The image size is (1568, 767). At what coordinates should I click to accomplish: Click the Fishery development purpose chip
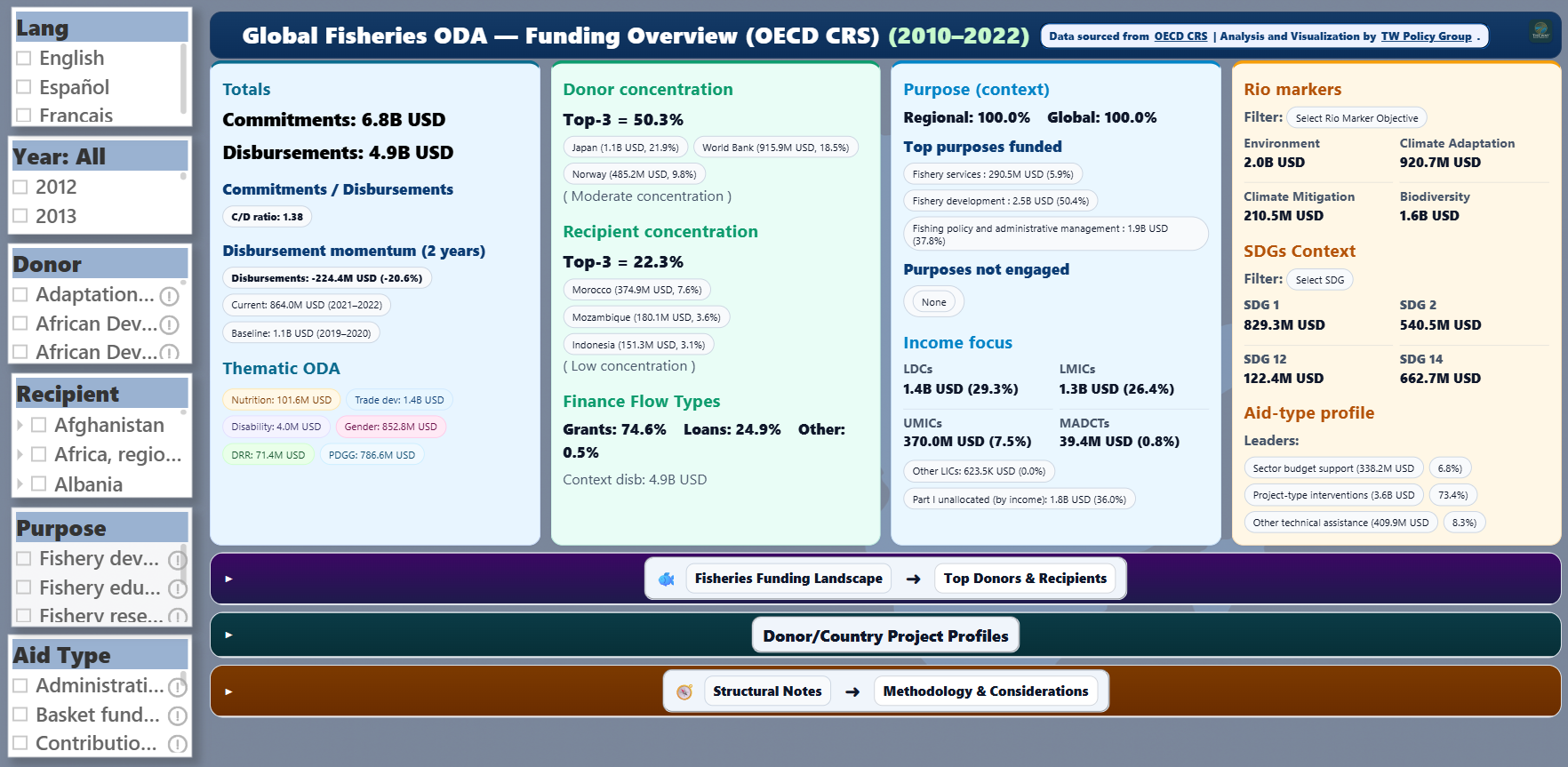pyautogui.click(x=1001, y=201)
